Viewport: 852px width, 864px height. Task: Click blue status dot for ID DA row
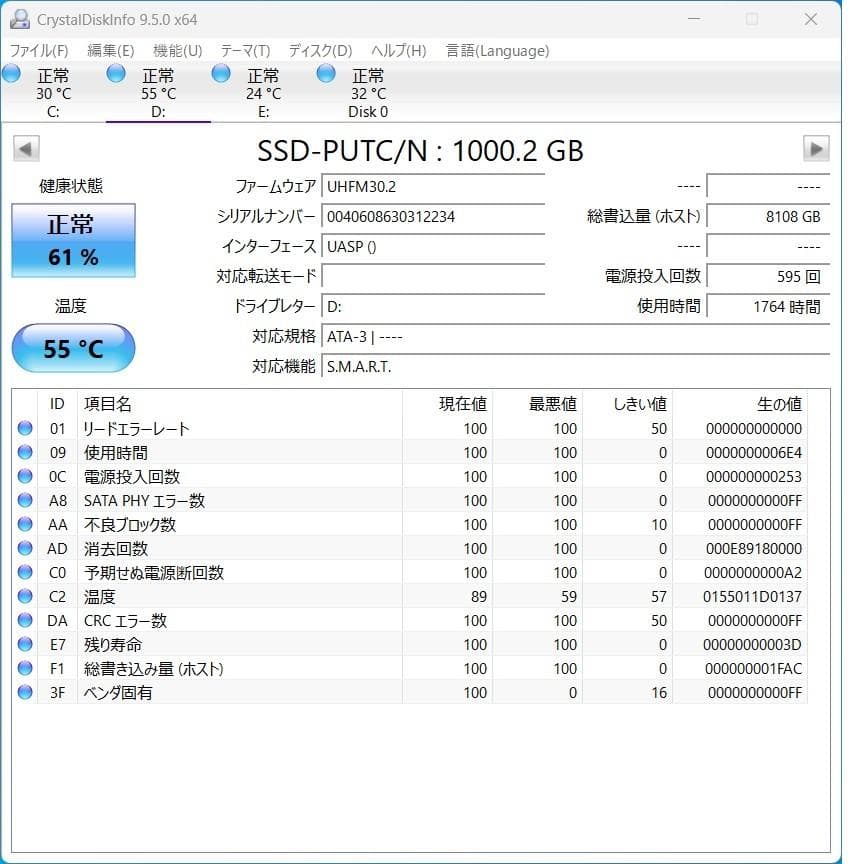click(25, 620)
